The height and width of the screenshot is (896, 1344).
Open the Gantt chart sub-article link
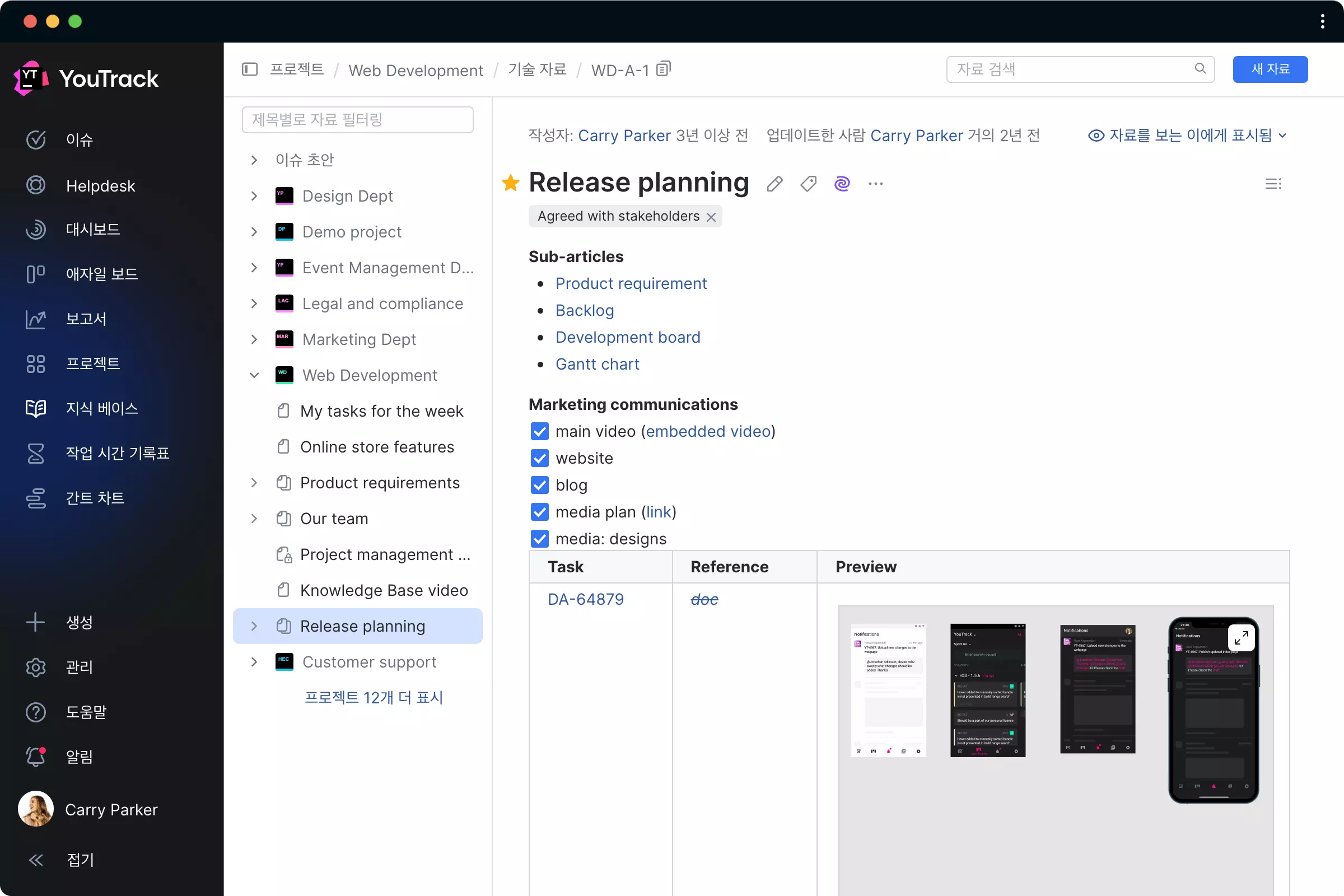tap(596, 364)
